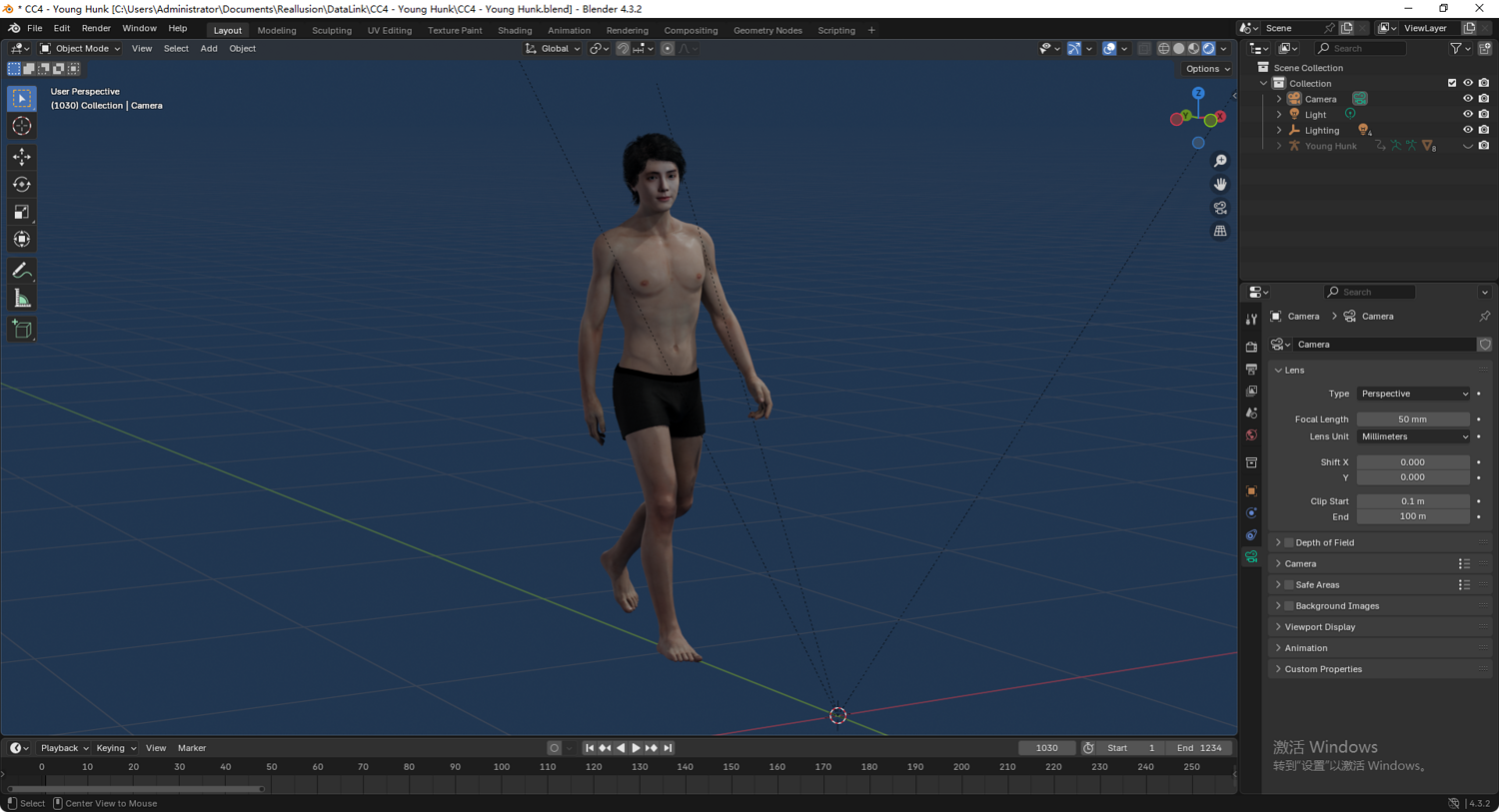
Task: Jump to the timeline start frame
Action: coord(590,748)
